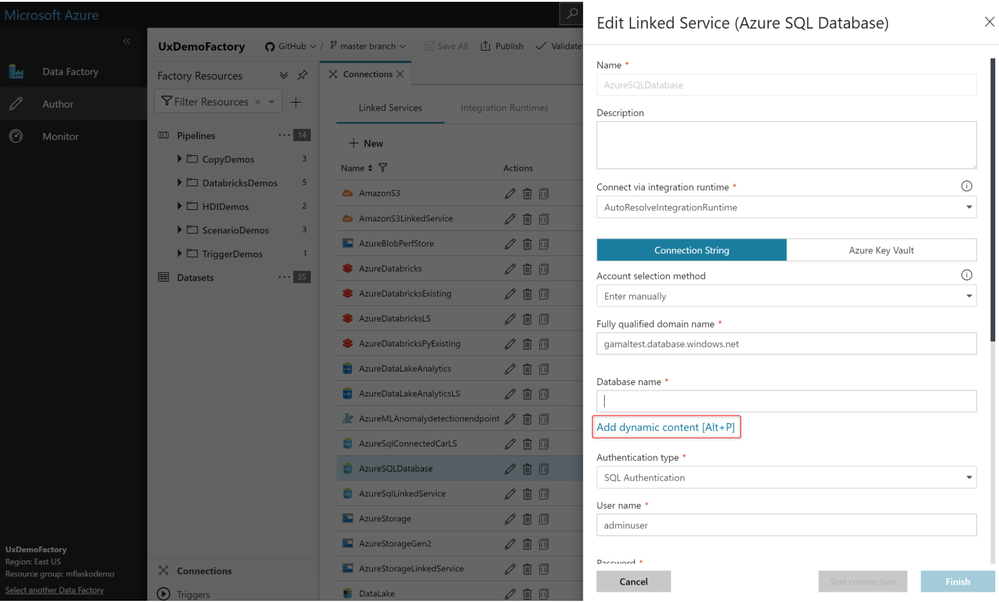Click the search icon in the top bar
Viewport: 999px width, 602px height.
(x=572, y=14)
